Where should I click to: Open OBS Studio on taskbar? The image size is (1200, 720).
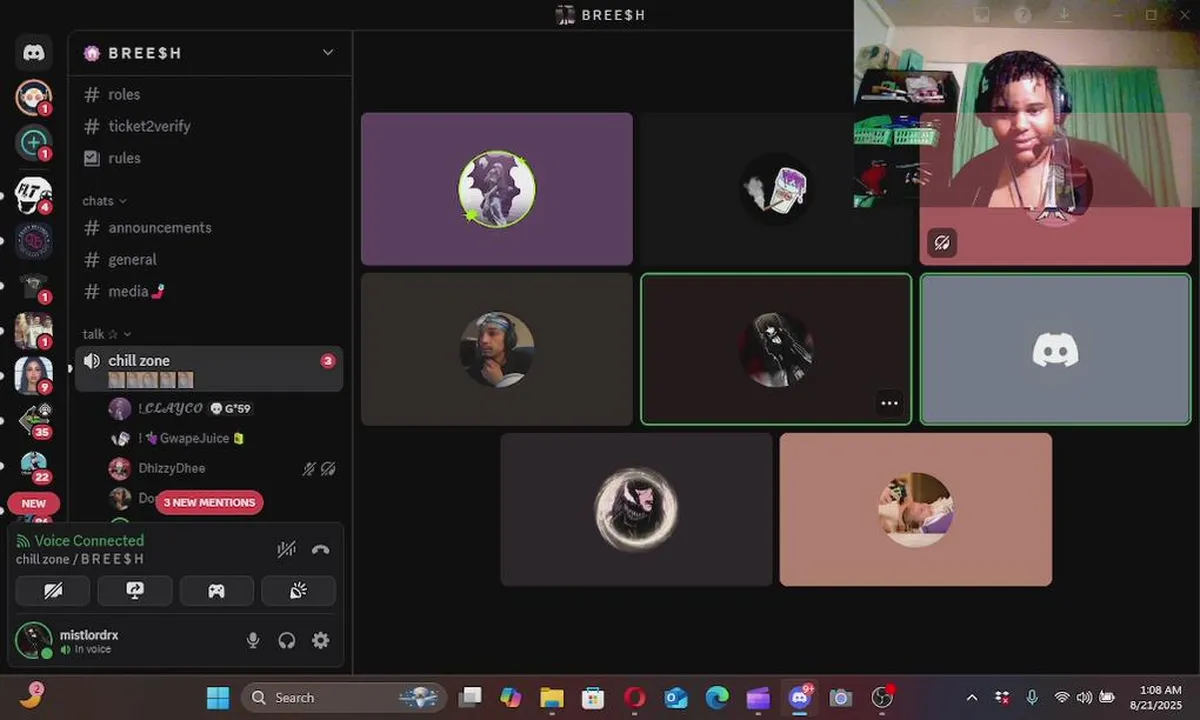[882, 697]
